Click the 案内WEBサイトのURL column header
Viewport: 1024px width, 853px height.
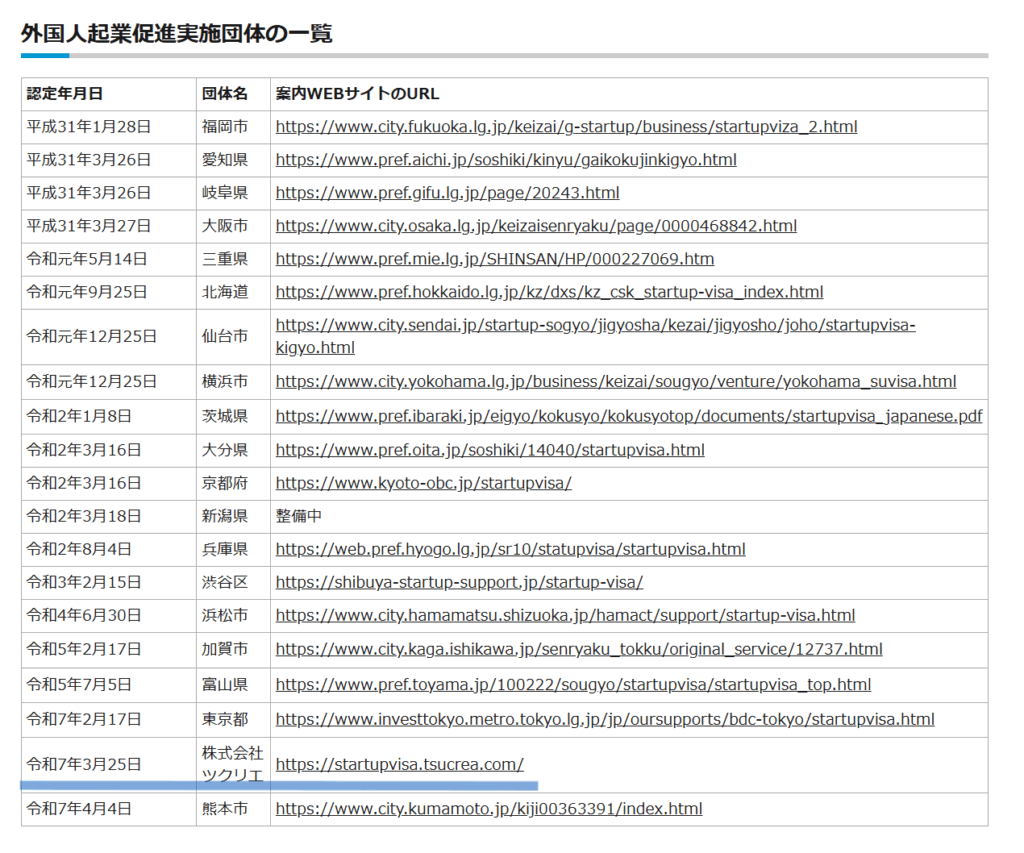coord(357,94)
